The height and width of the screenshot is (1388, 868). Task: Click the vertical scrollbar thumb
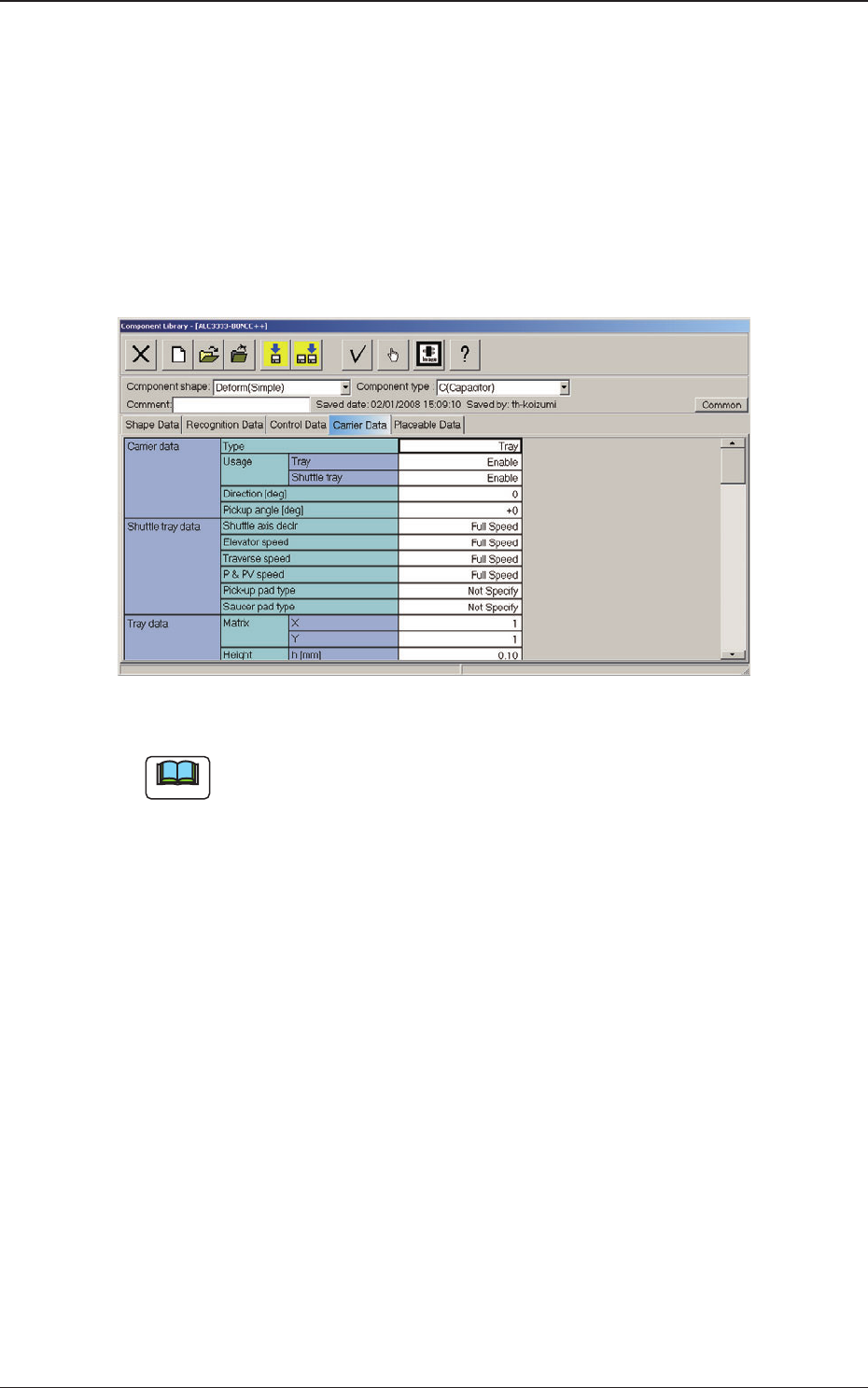coord(734,466)
